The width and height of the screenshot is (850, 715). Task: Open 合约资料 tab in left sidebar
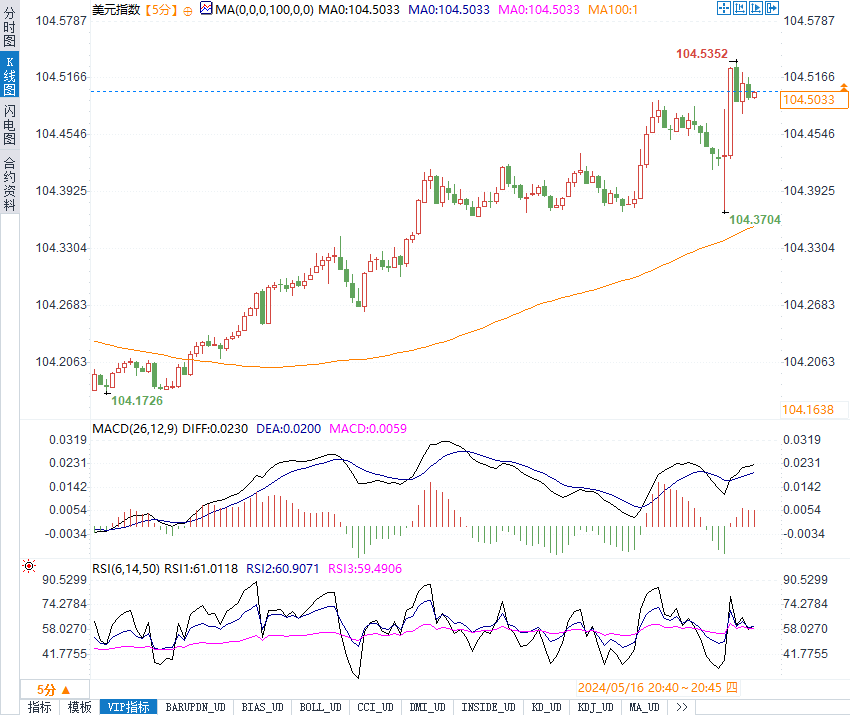(x=9, y=183)
